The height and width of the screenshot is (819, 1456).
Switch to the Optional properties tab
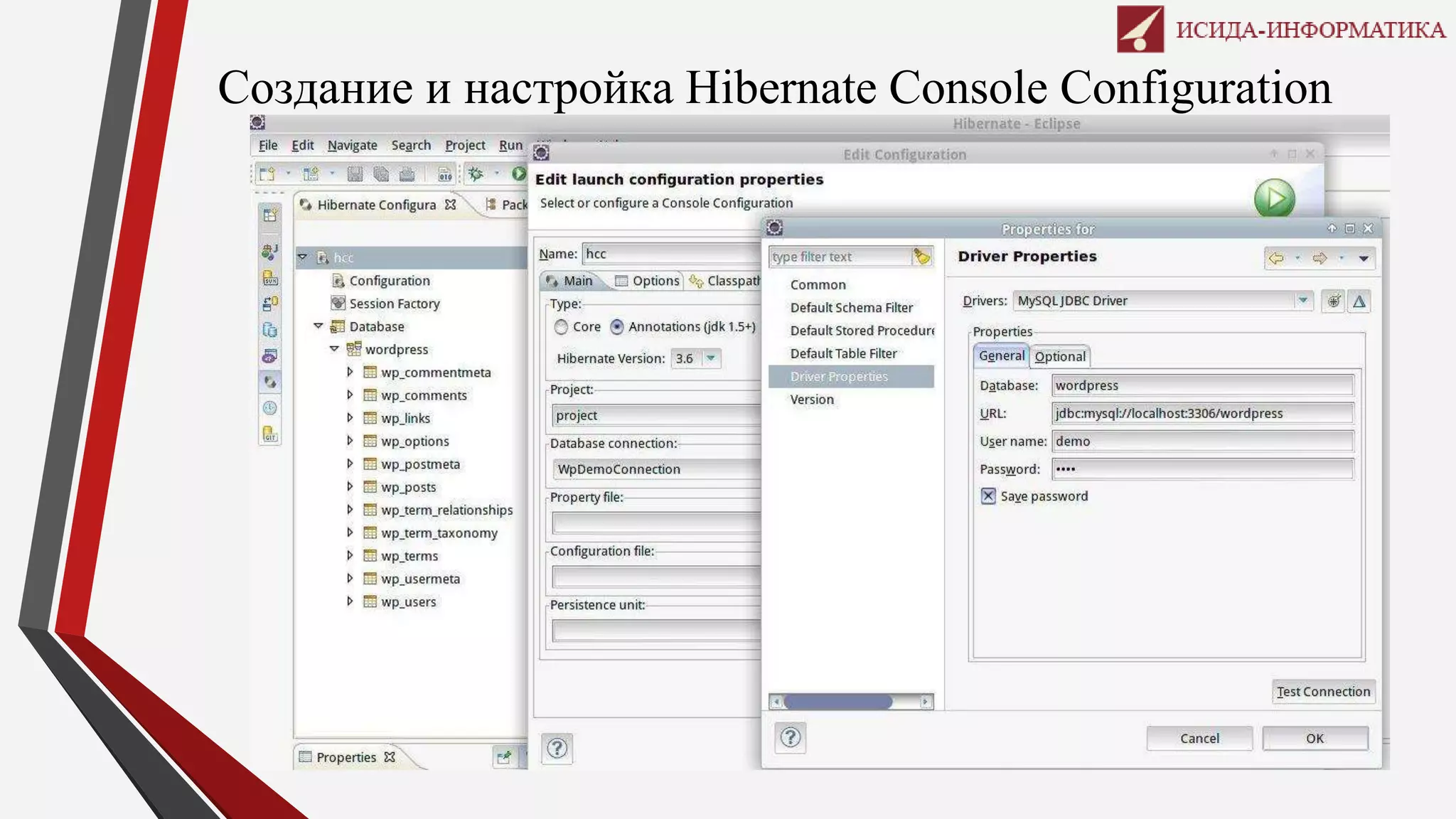1060,356
